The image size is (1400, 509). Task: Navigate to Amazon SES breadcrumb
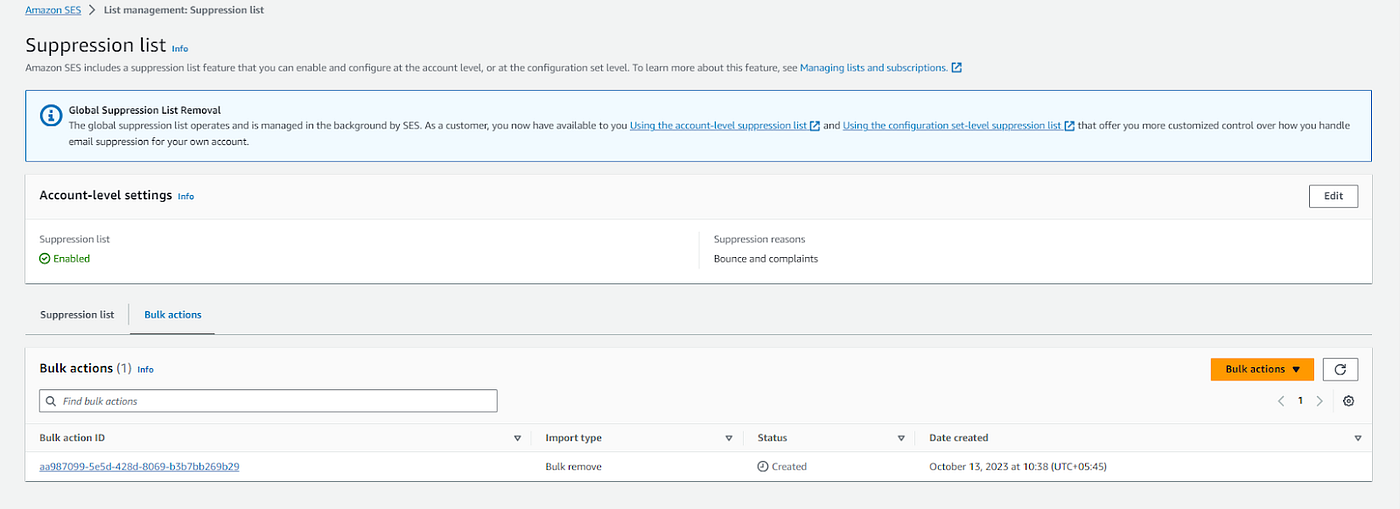(x=55, y=10)
